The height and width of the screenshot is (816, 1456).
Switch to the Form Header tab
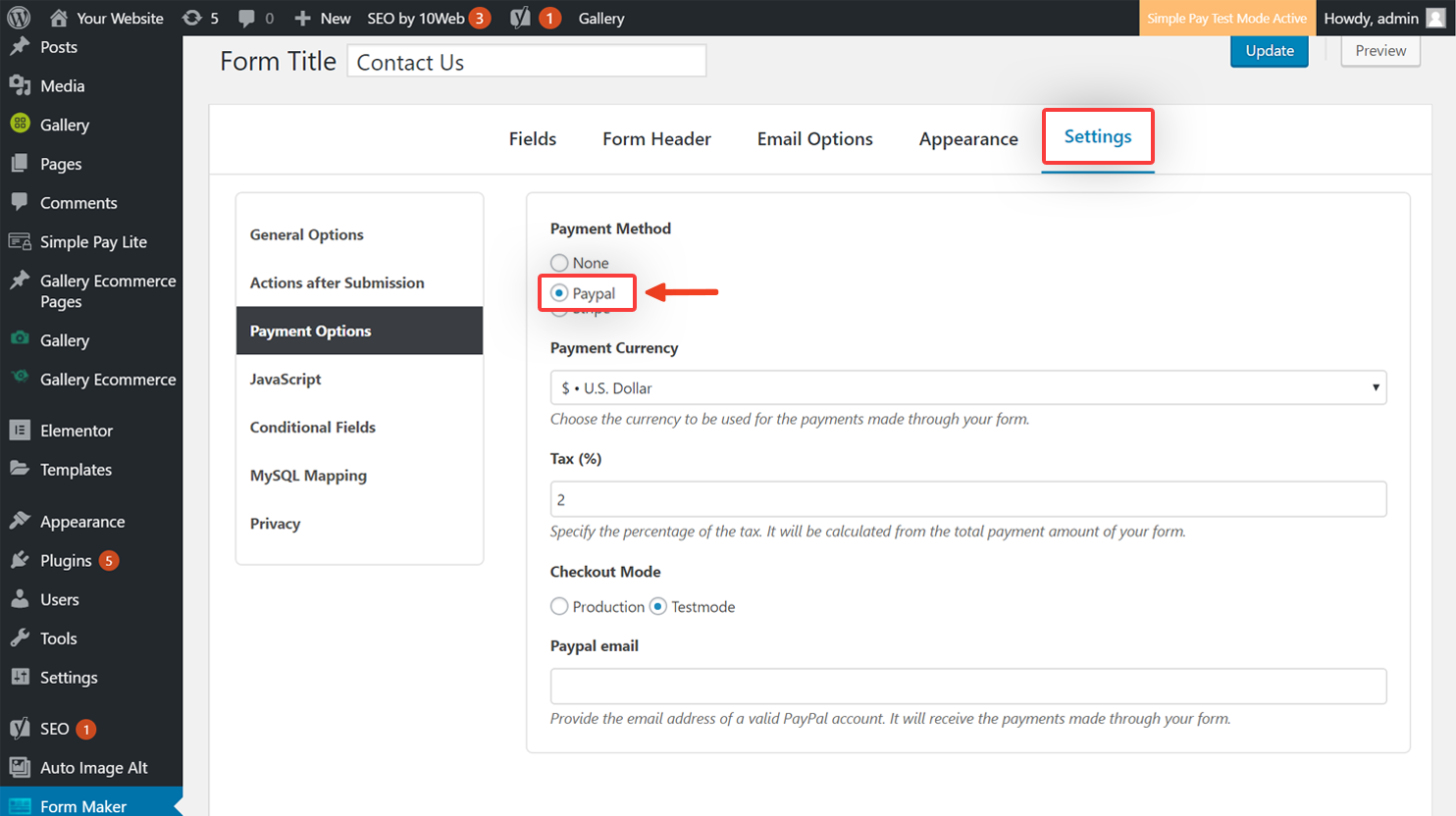point(656,139)
